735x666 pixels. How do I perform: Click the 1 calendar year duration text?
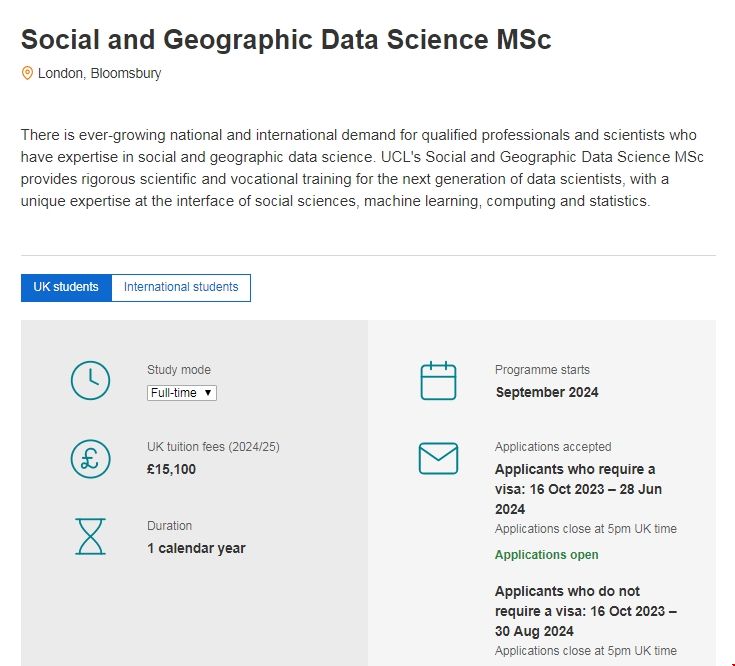196,548
